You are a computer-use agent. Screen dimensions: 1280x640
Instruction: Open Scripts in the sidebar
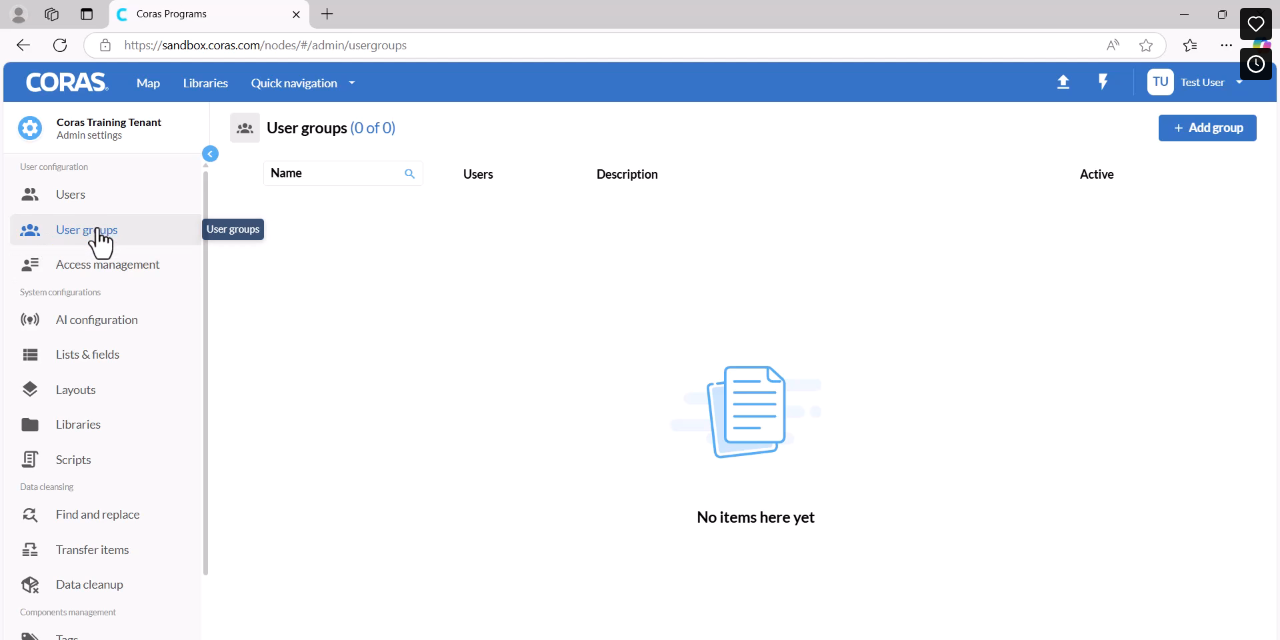(x=73, y=460)
